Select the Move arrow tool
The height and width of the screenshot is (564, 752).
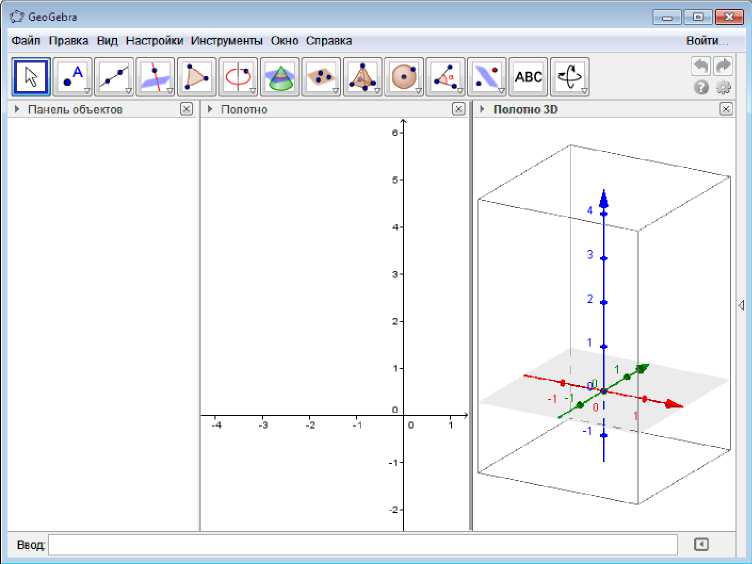31,77
